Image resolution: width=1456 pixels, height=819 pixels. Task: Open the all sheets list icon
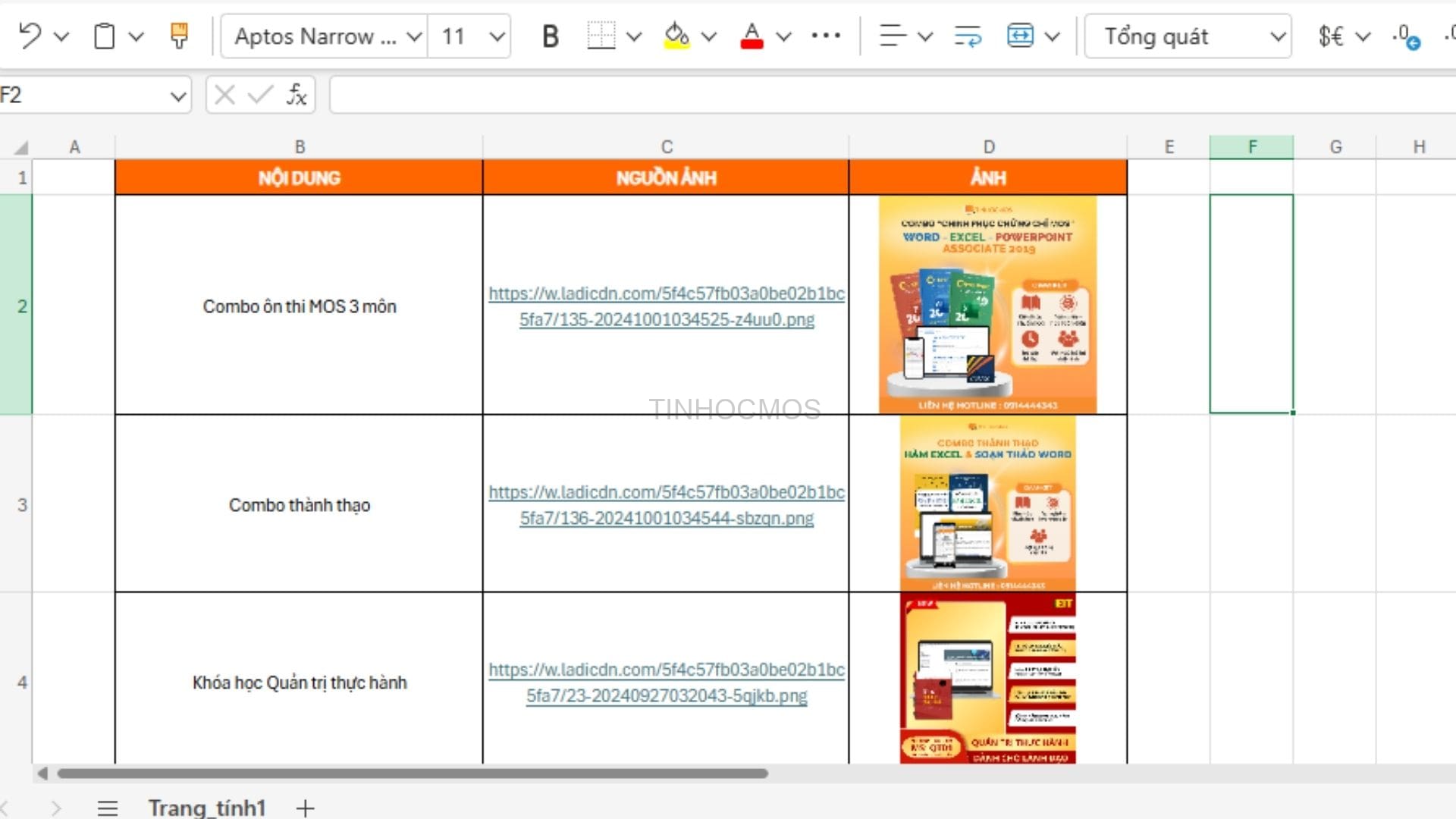point(108,808)
